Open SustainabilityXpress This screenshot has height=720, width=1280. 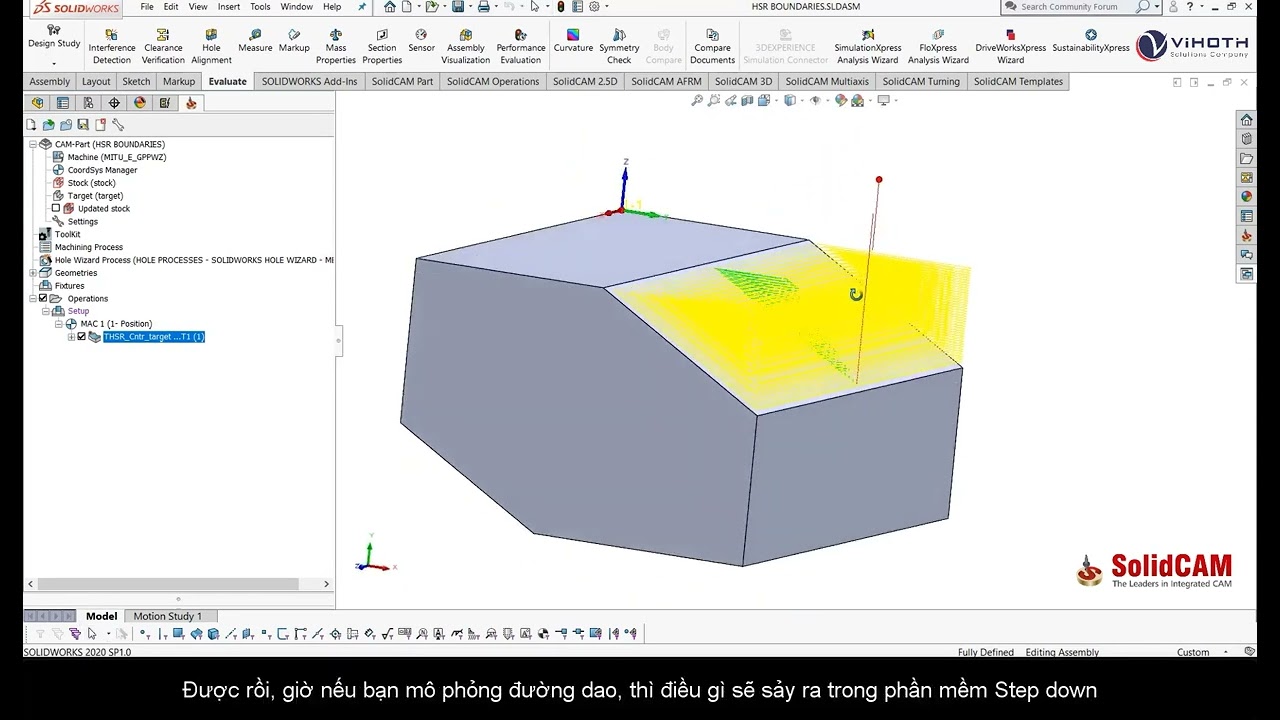(1091, 41)
